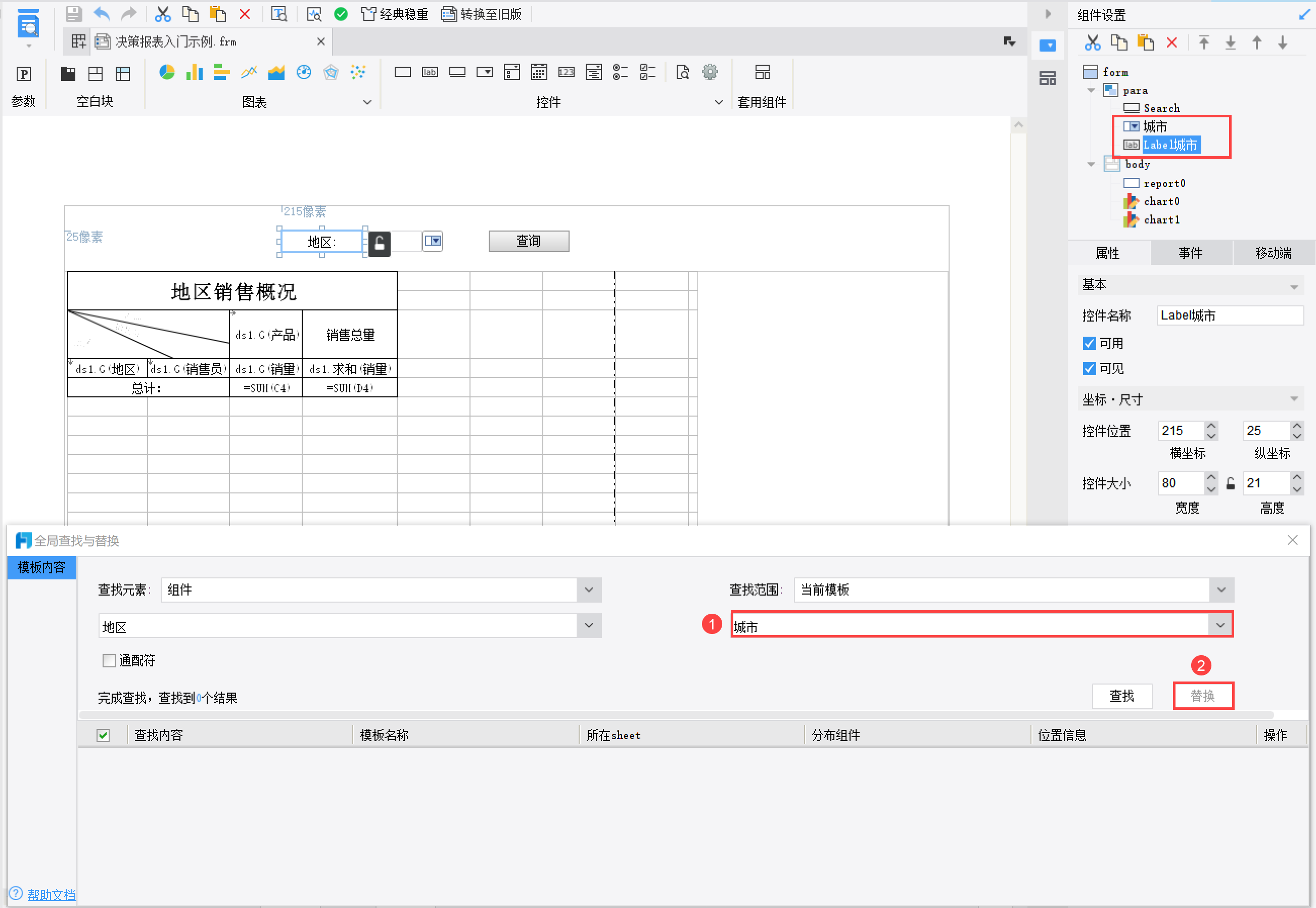Increase the 横坐标 stepper value

click(x=1211, y=426)
